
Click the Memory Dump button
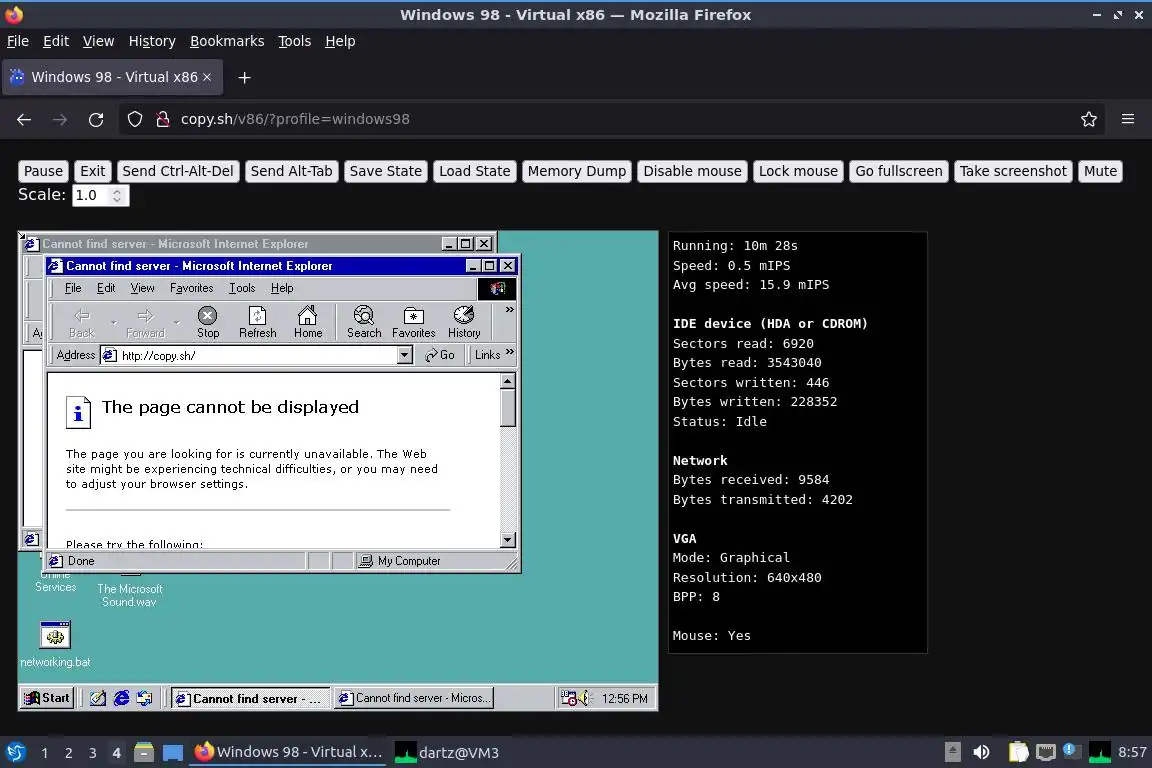(577, 171)
